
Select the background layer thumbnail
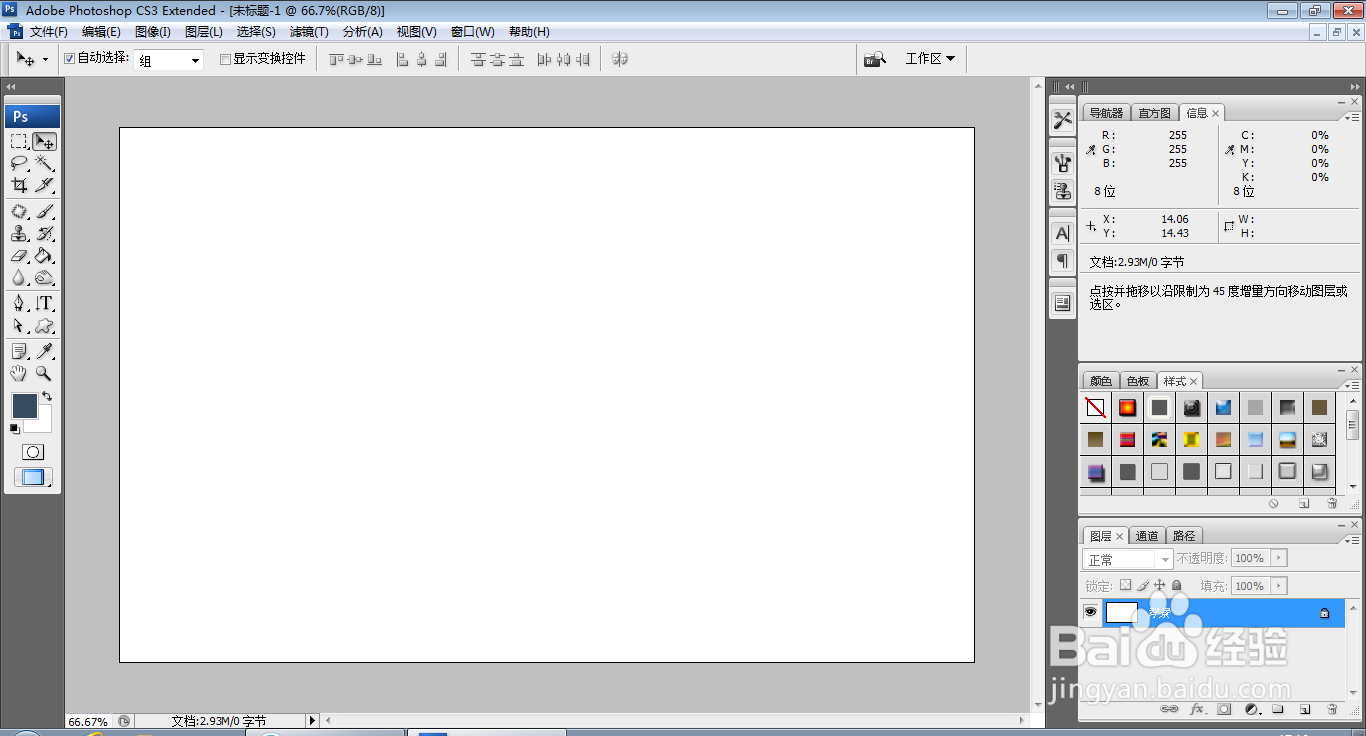coord(1121,612)
